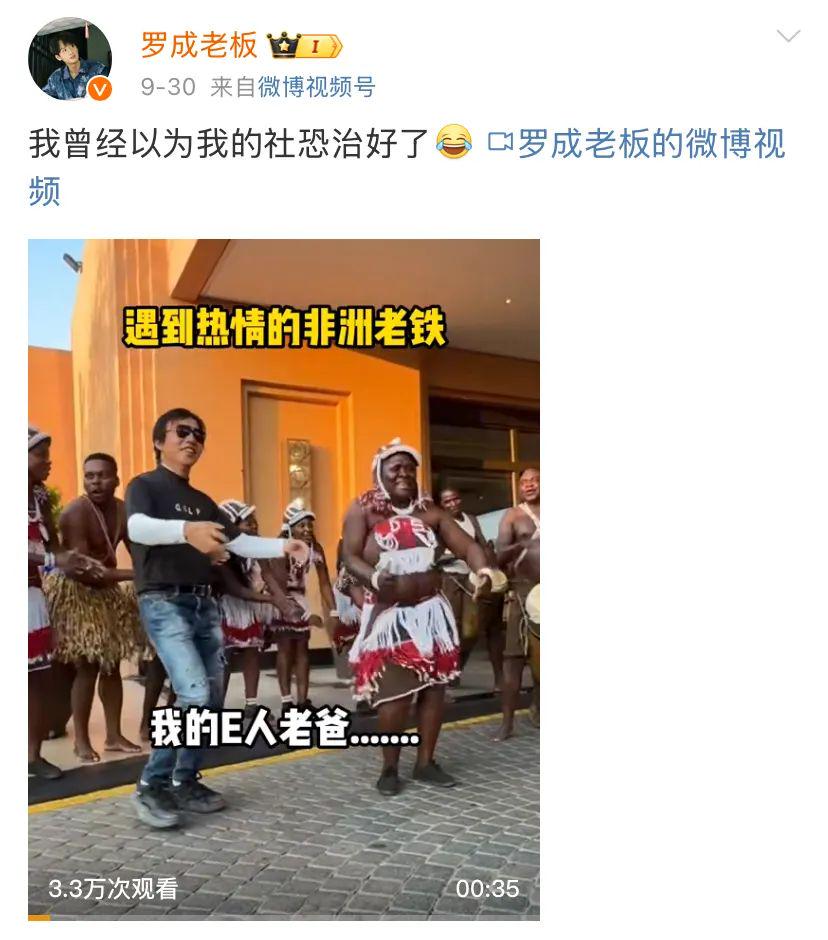
Task: Open the 罗成老板 username link
Action: (199, 45)
